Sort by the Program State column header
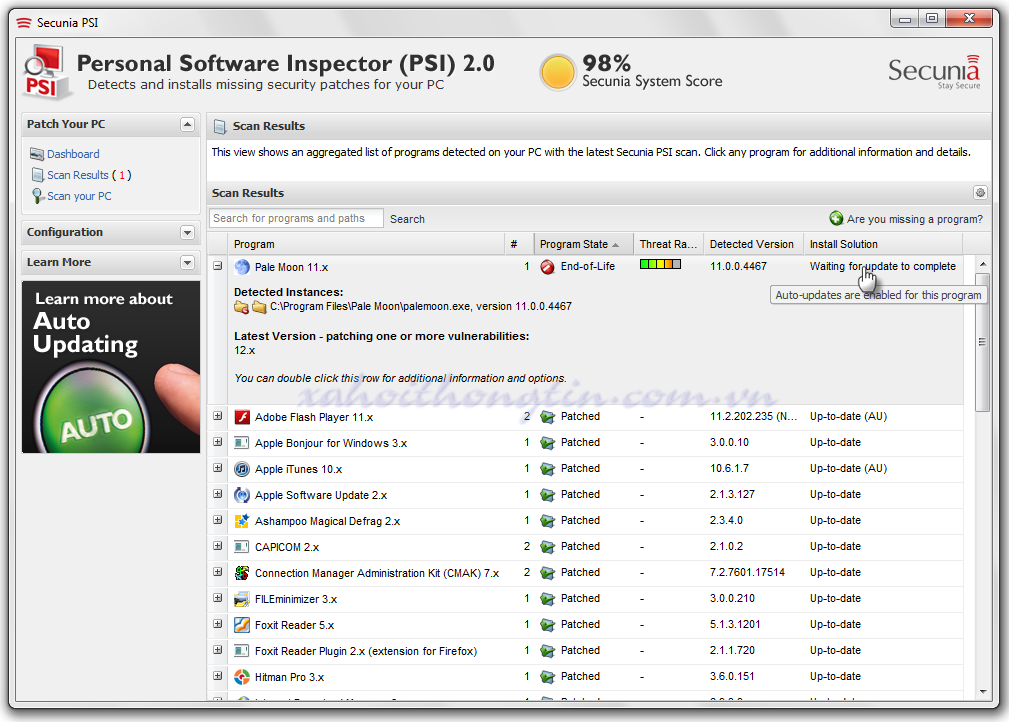Image resolution: width=1009 pixels, height=722 pixels. pos(584,245)
